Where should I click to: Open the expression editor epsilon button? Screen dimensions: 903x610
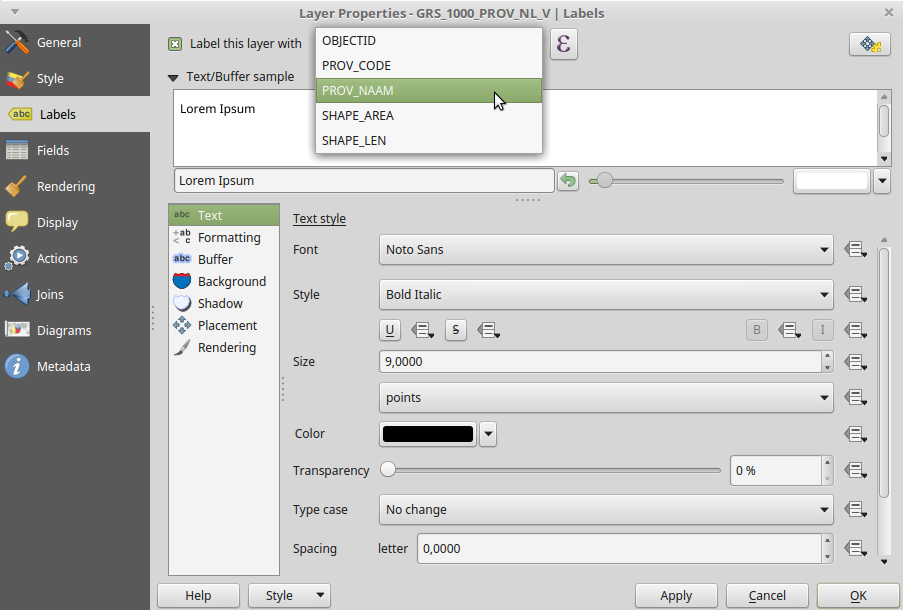click(564, 44)
